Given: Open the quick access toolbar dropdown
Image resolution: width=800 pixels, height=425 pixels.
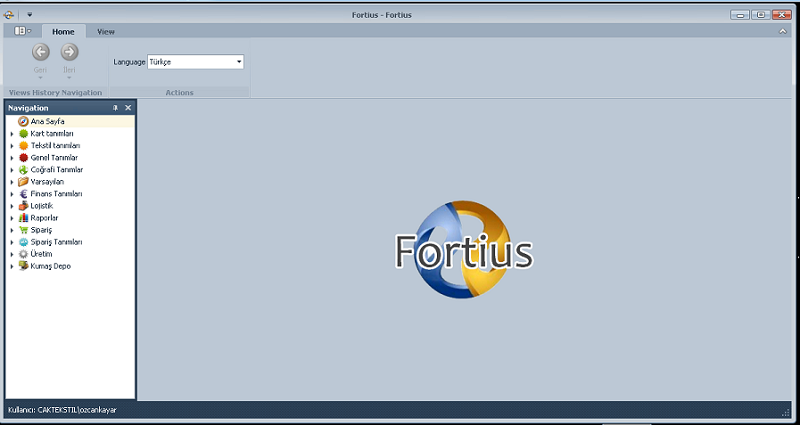Looking at the screenshot, I should tap(30, 15).
